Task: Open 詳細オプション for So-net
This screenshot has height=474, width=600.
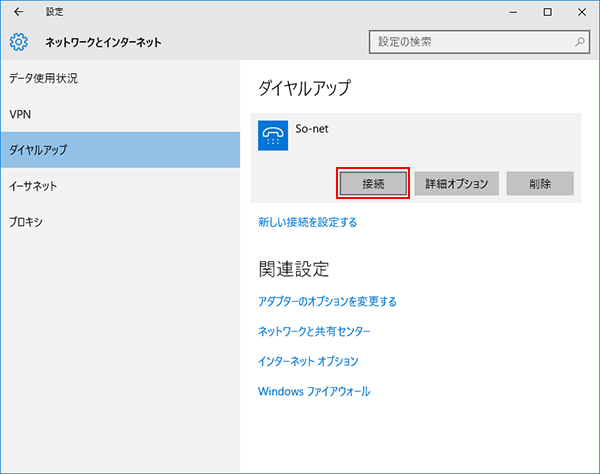Action: [x=456, y=184]
